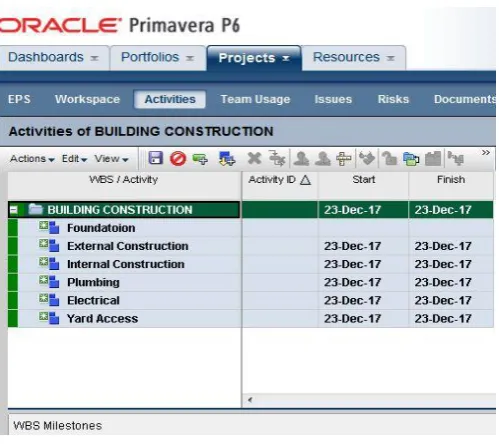Click the Save floppy disk icon
The width and height of the screenshot is (499, 444).
coord(156,158)
